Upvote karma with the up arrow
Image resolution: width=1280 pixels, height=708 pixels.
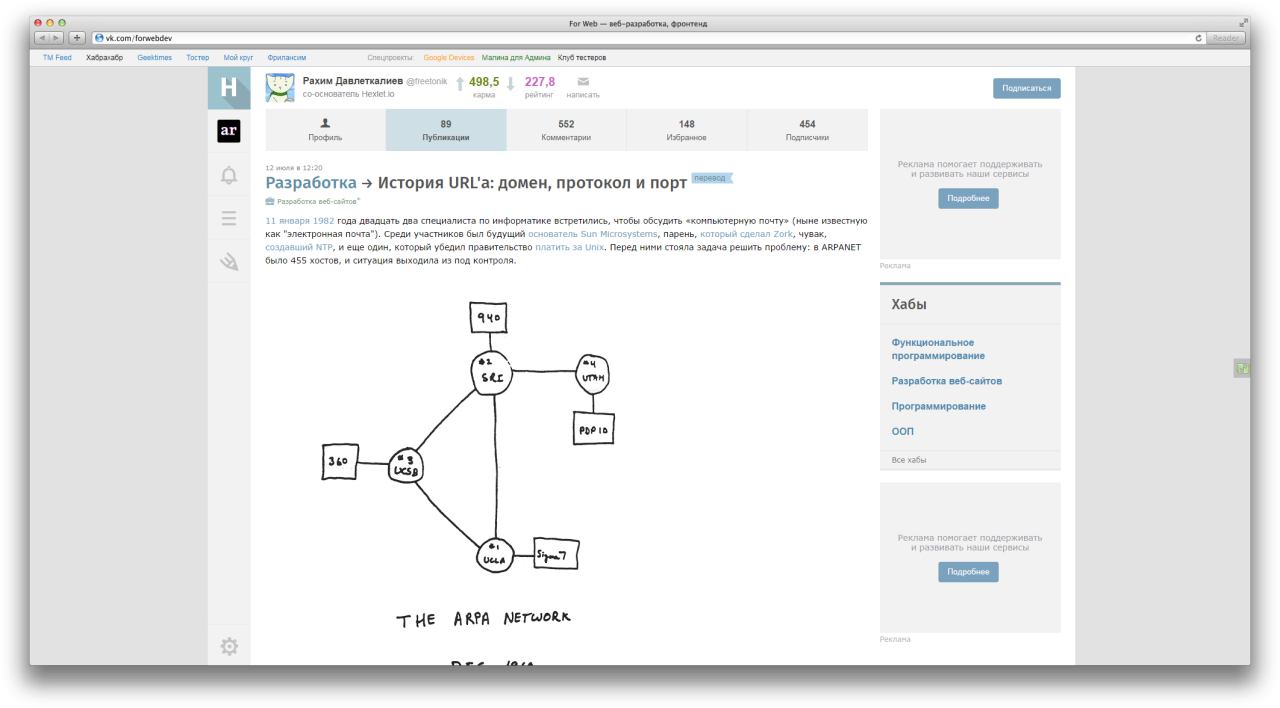point(461,85)
